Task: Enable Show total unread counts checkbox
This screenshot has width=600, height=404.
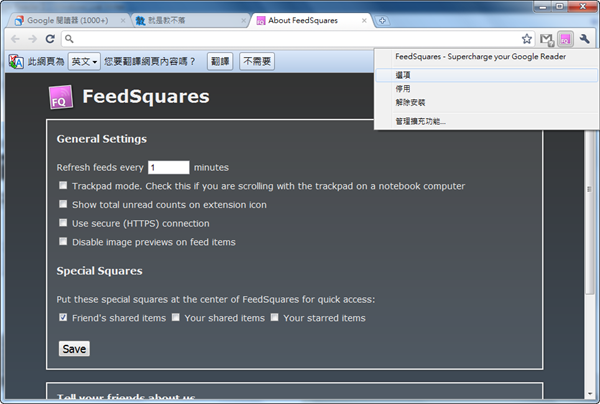Action: [x=63, y=204]
